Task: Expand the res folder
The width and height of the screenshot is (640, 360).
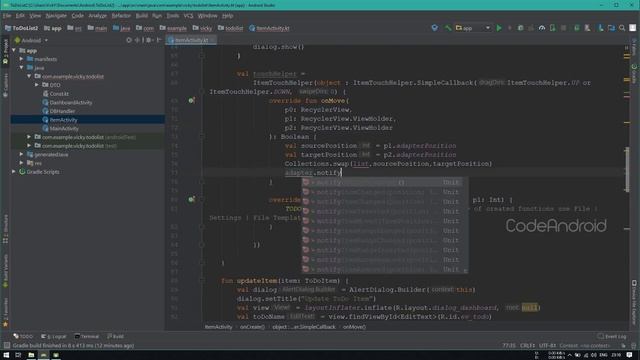Action: (22, 163)
